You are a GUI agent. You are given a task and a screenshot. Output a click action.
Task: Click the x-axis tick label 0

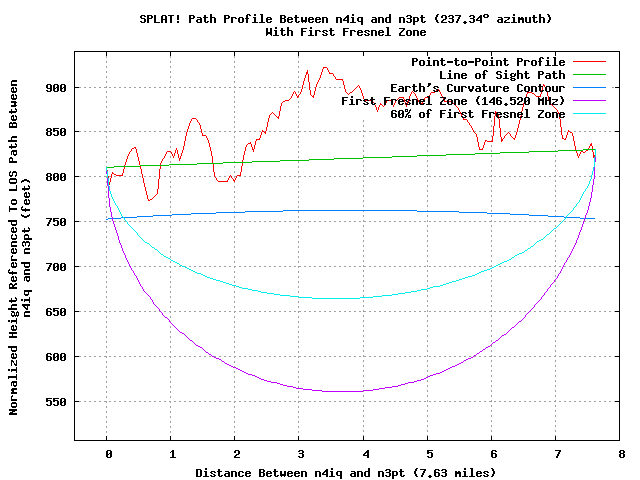click(109, 454)
